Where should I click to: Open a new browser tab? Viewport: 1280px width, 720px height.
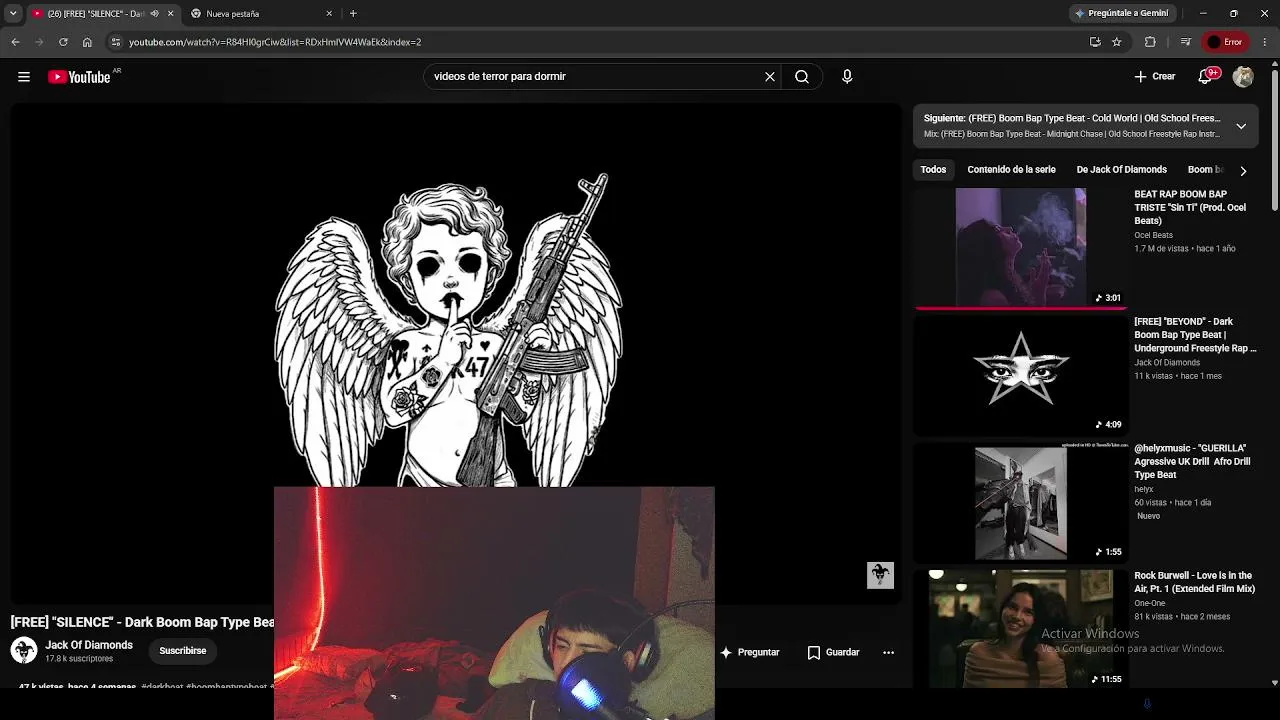[x=353, y=13]
